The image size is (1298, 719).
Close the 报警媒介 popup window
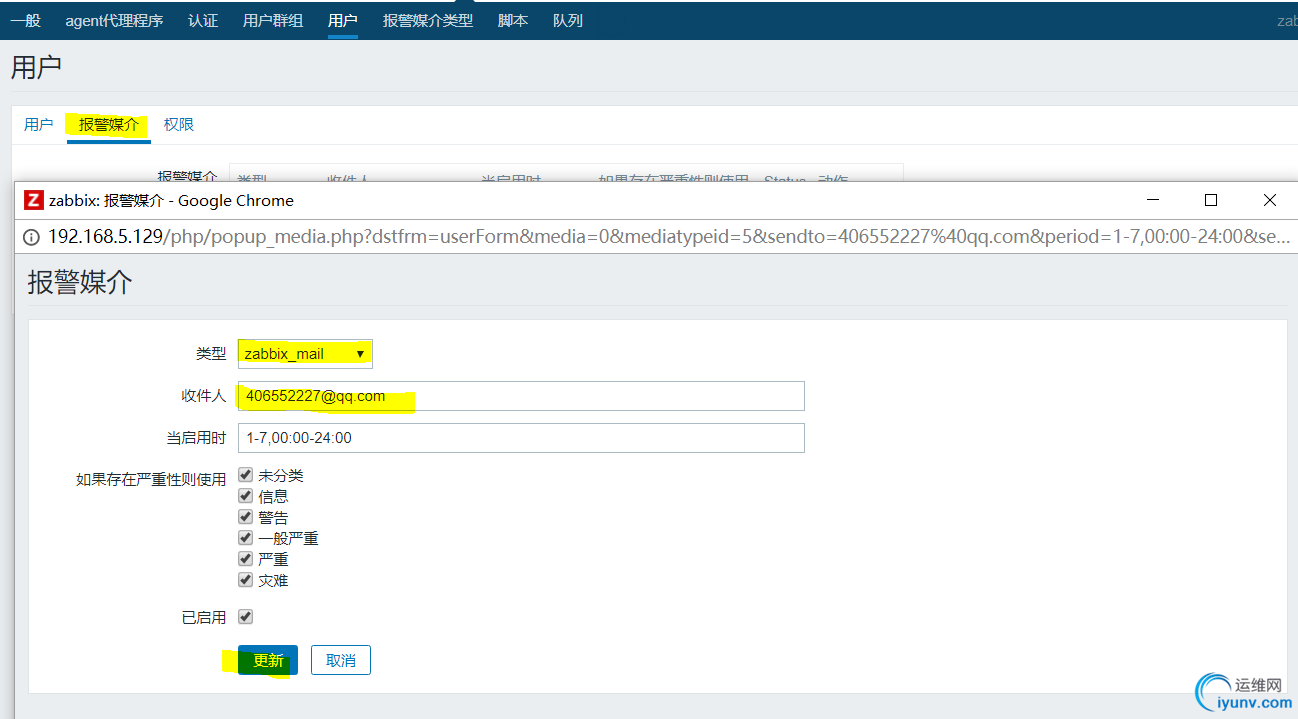pos(1269,200)
